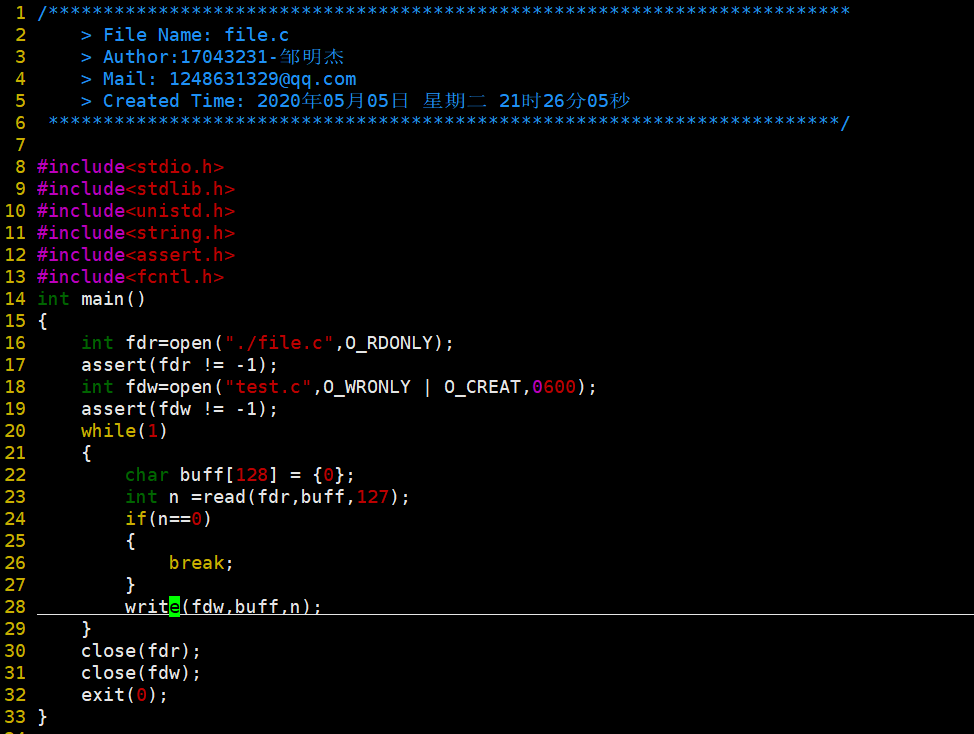Click the O_RDONLY flag in the open call
This screenshot has height=734, width=974.
(x=389, y=343)
